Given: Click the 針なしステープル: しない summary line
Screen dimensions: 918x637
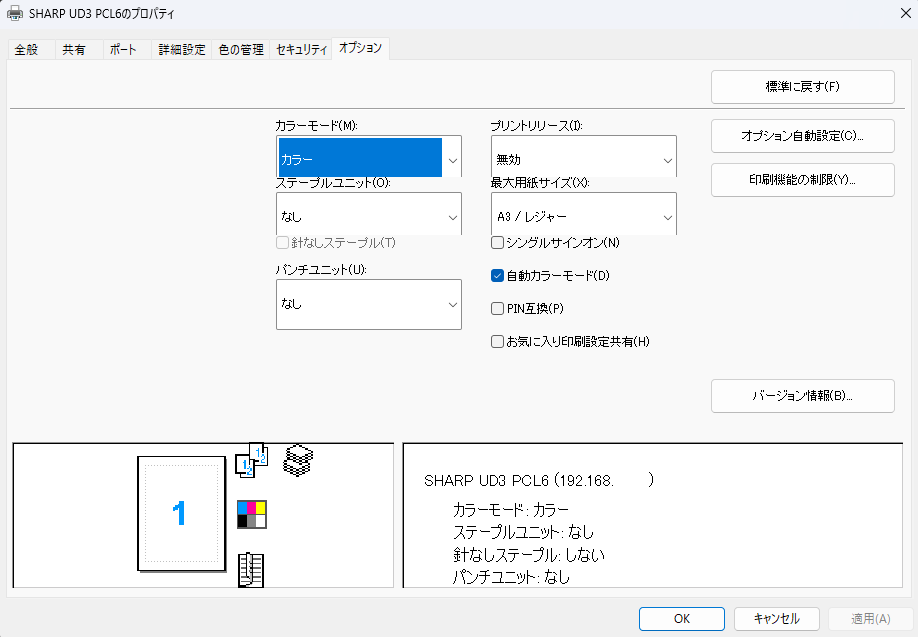Looking at the screenshot, I should pos(529,554).
